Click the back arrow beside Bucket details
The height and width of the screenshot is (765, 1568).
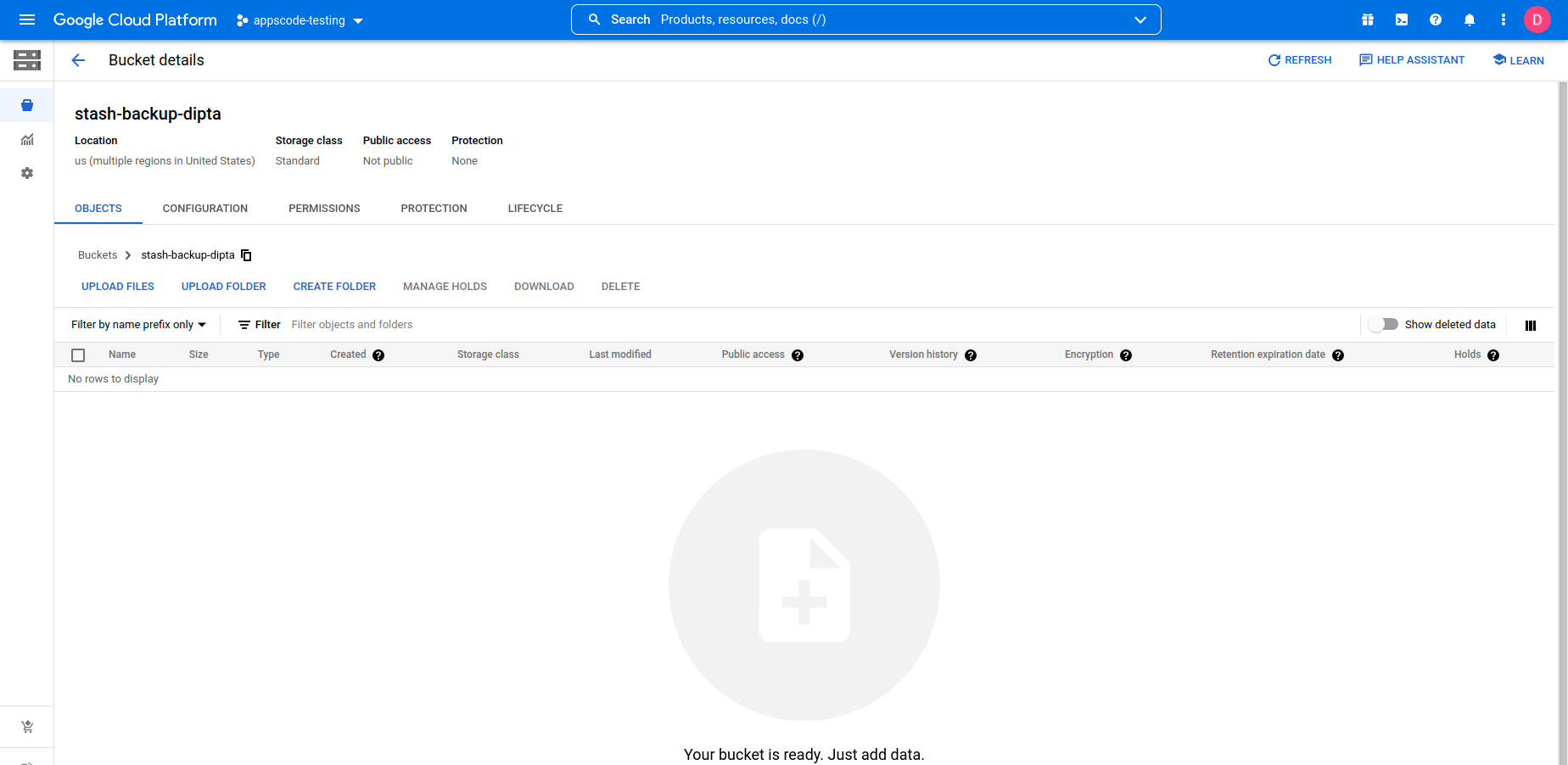[78, 60]
